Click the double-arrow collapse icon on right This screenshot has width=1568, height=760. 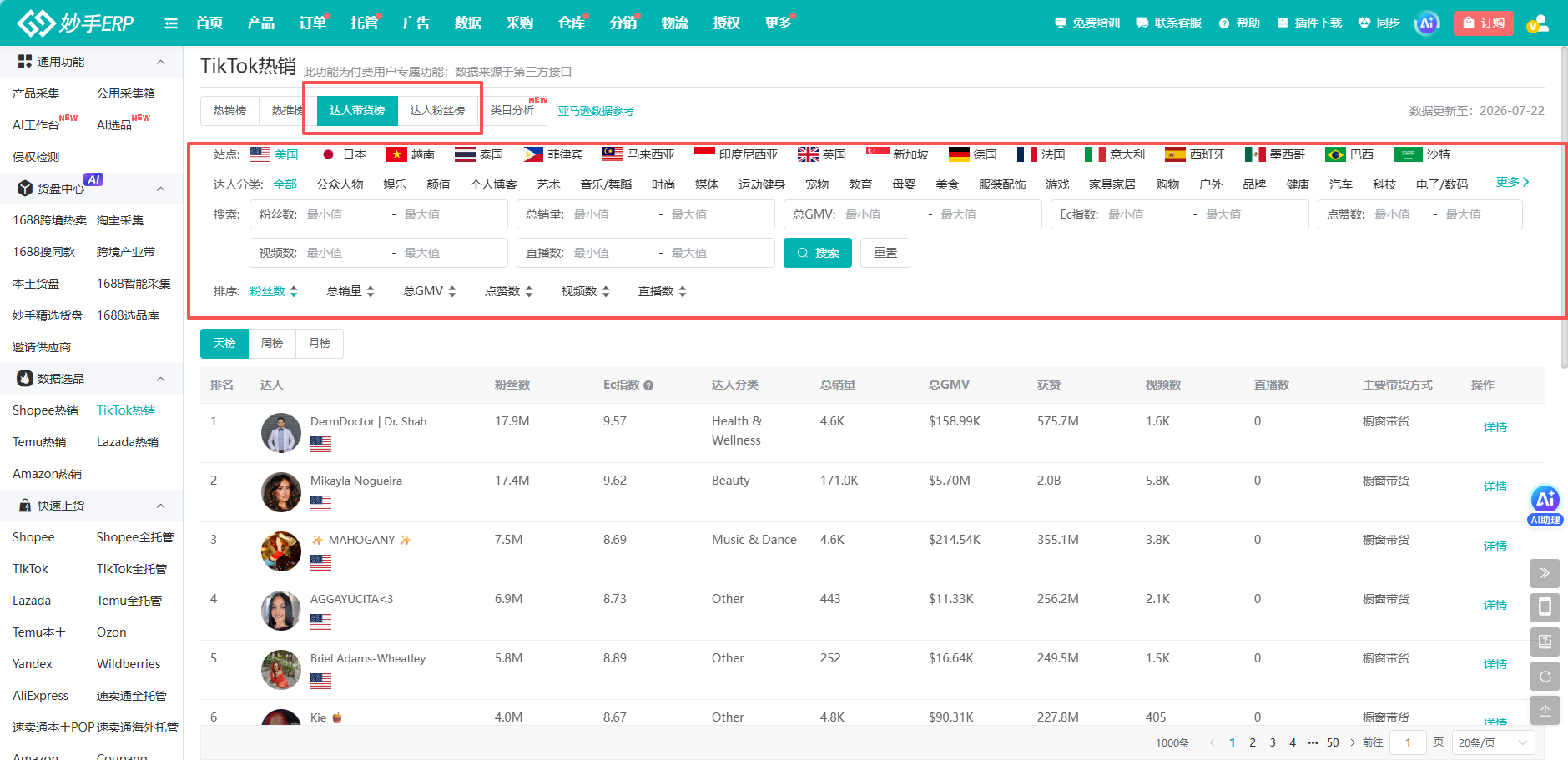(x=1545, y=573)
